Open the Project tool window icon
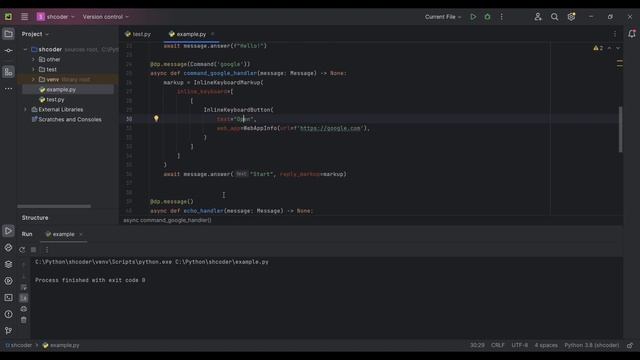Screen dimensions: 640x360 8,34
